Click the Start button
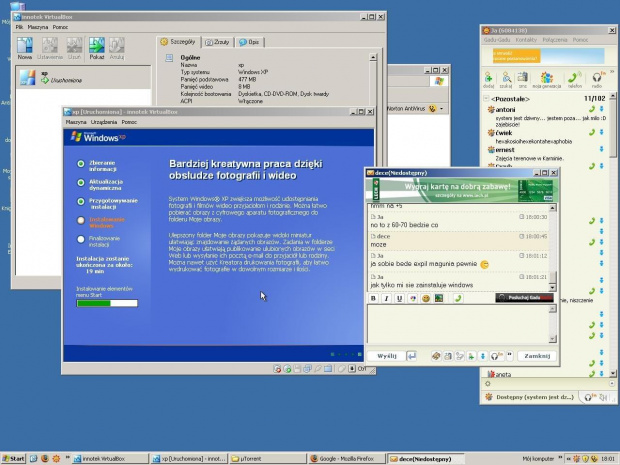Viewport: 620px width, 465px height. pyautogui.click(x=13, y=459)
